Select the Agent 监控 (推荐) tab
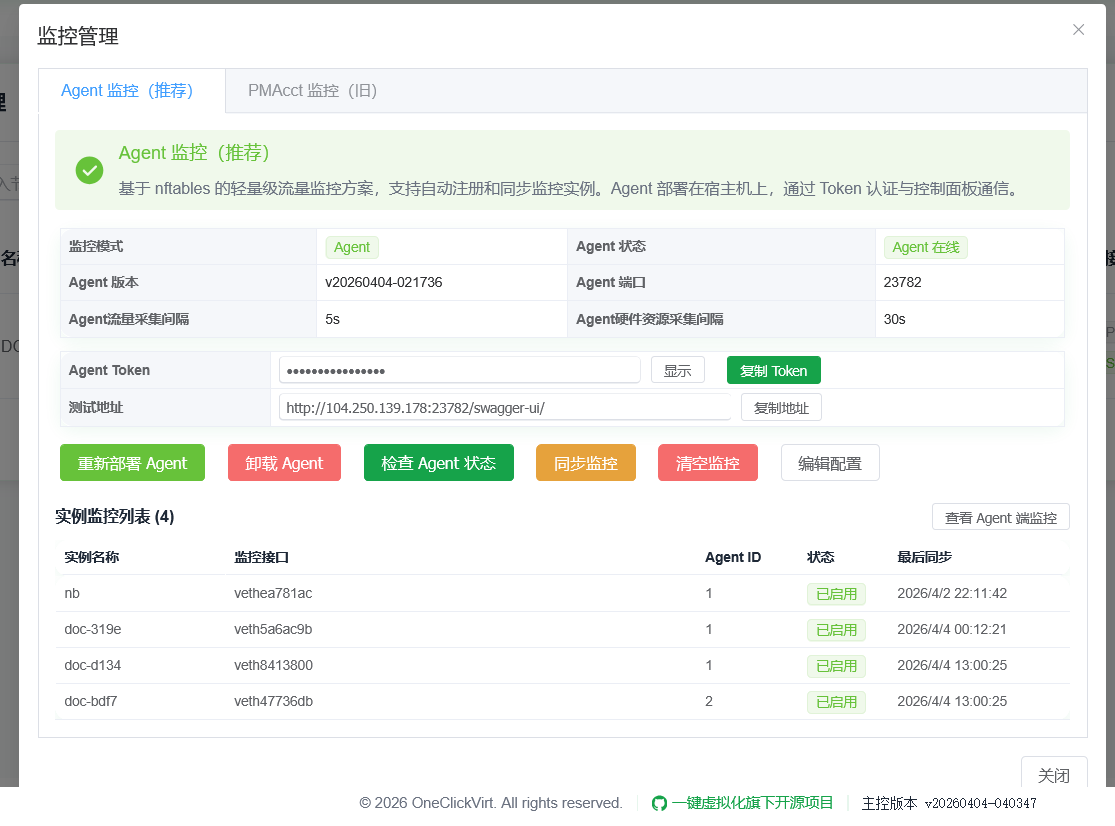The width and height of the screenshot is (1115, 826). click(127, 91)
